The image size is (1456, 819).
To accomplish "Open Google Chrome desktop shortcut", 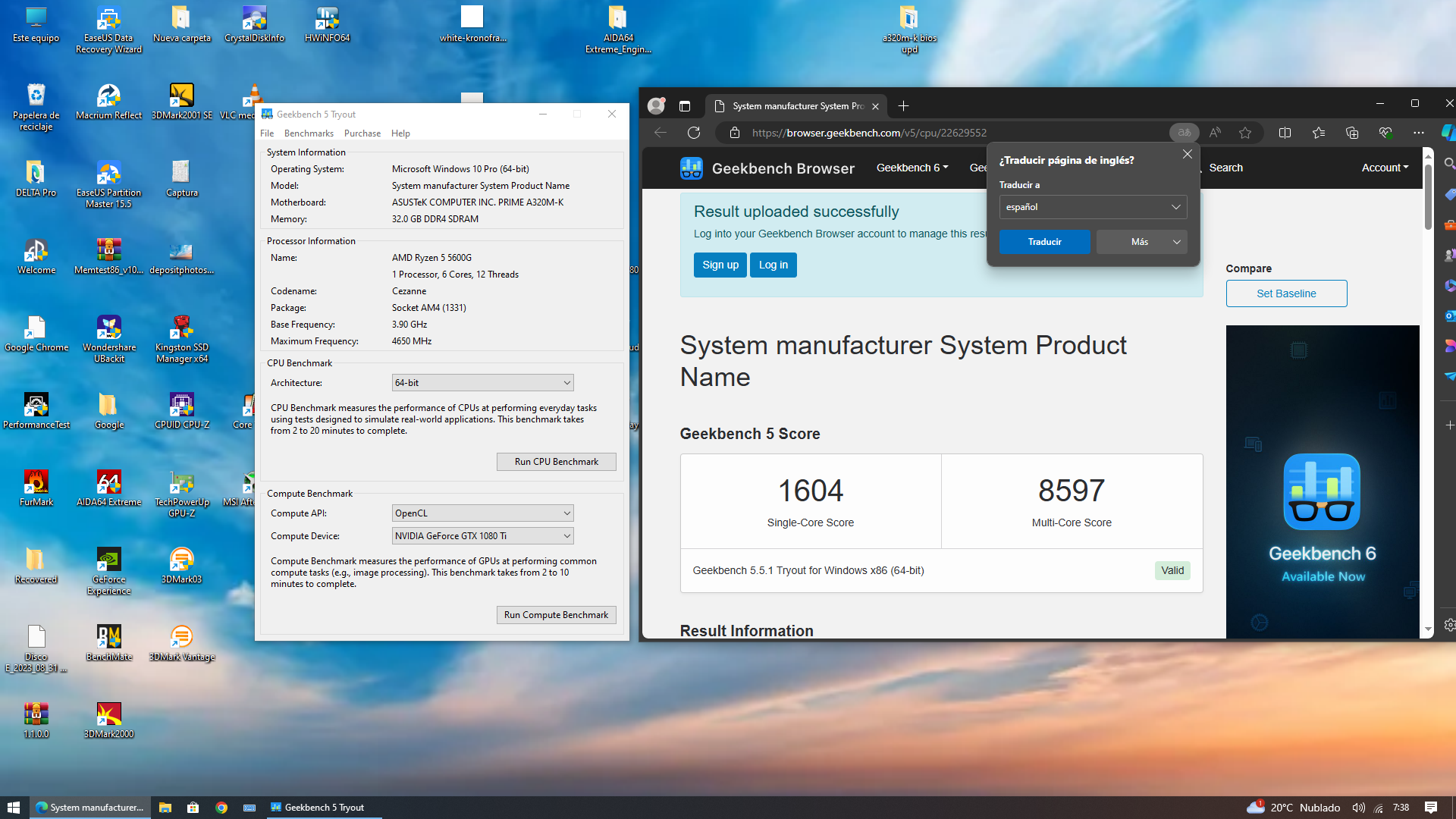I will click(x=36, y=334).
